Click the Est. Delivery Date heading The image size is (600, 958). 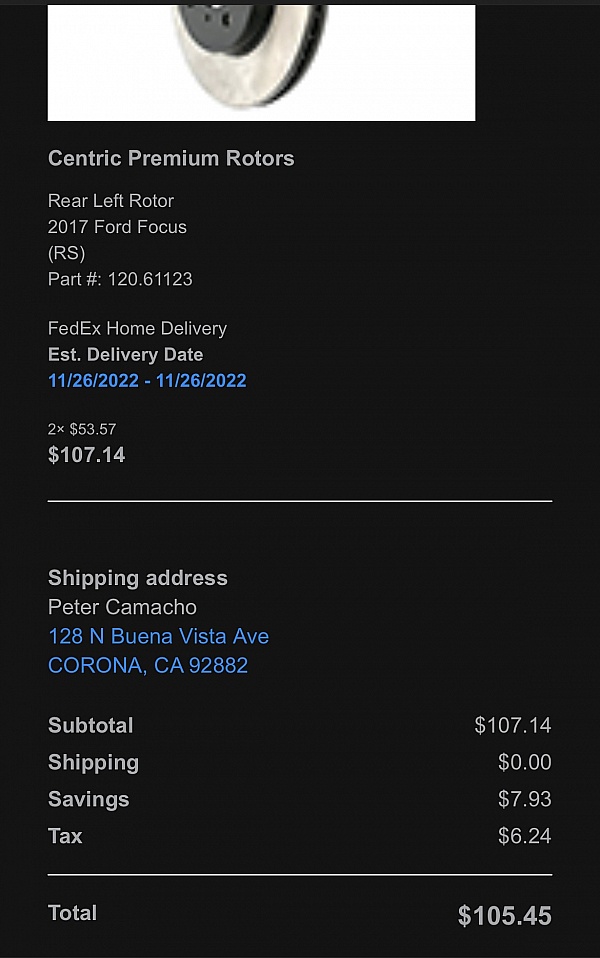[125, 354]
